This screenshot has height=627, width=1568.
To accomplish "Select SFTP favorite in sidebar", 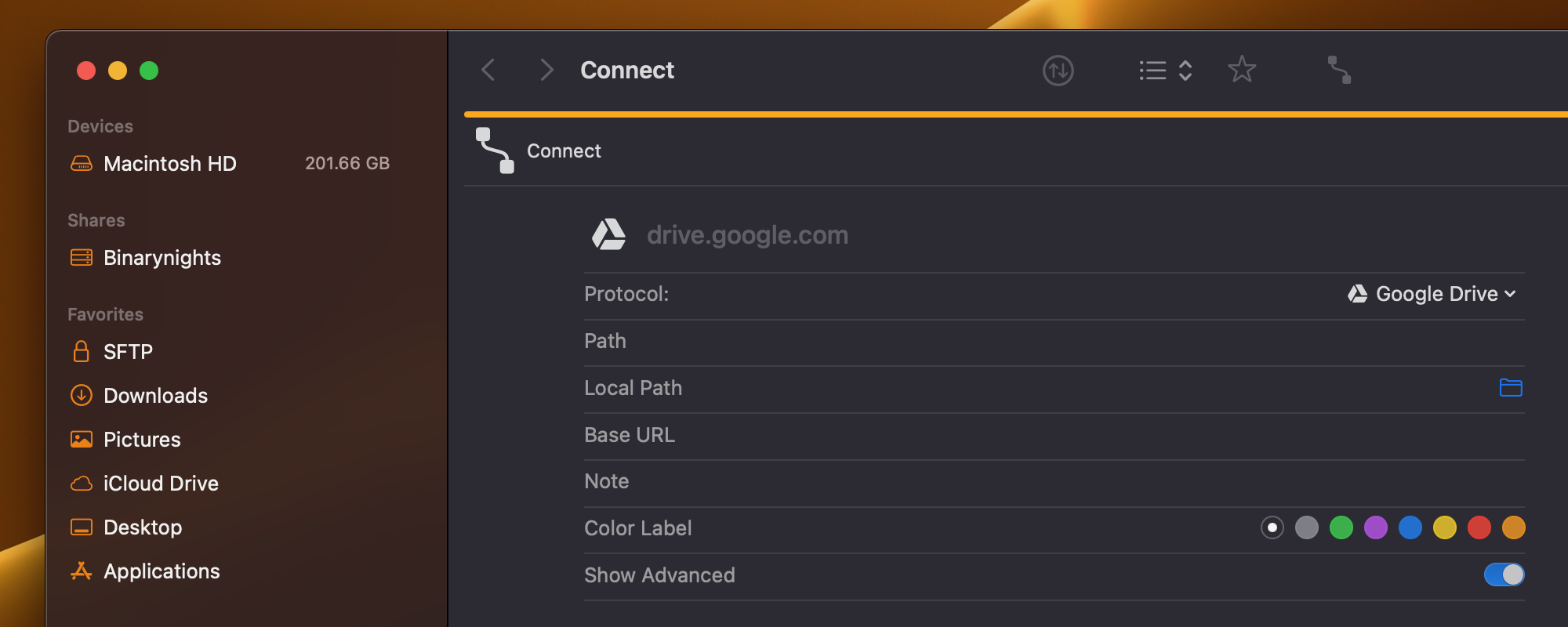I will 128,352.
